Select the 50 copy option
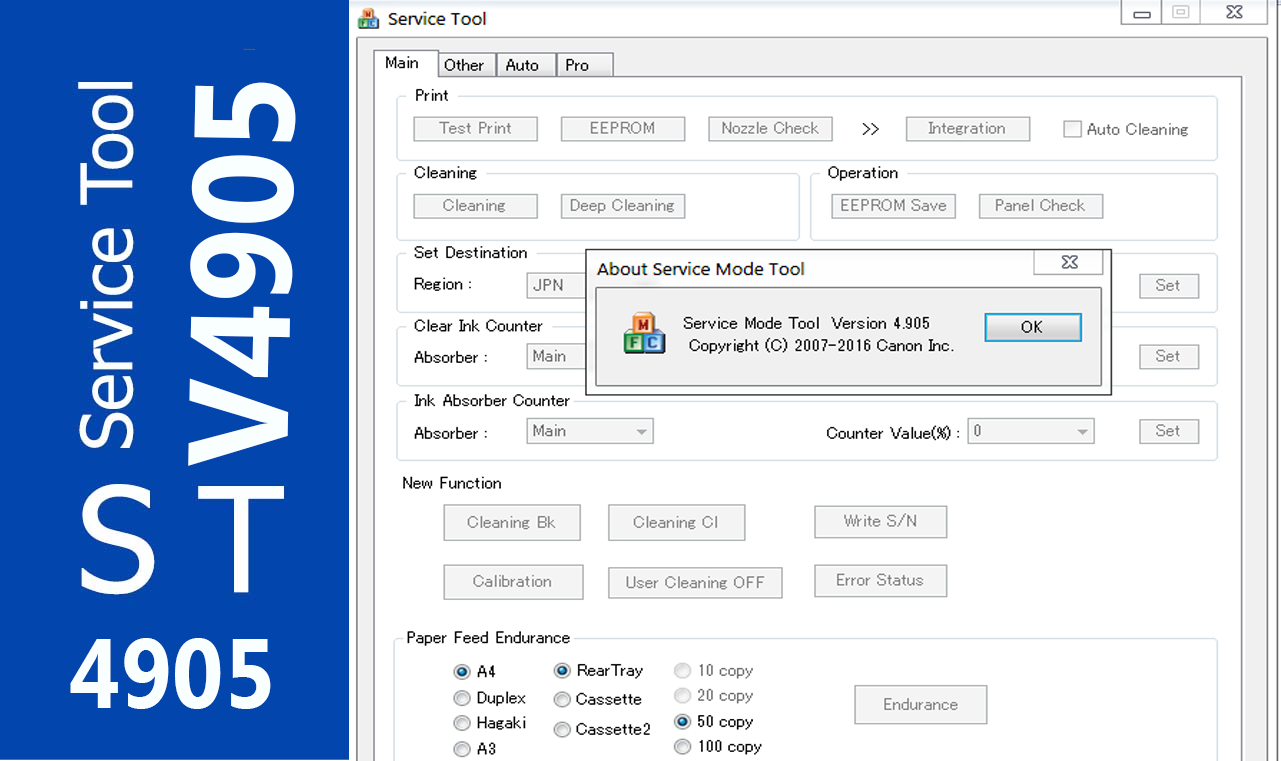This screenshot has height=761, width=1281. point(682,721)
